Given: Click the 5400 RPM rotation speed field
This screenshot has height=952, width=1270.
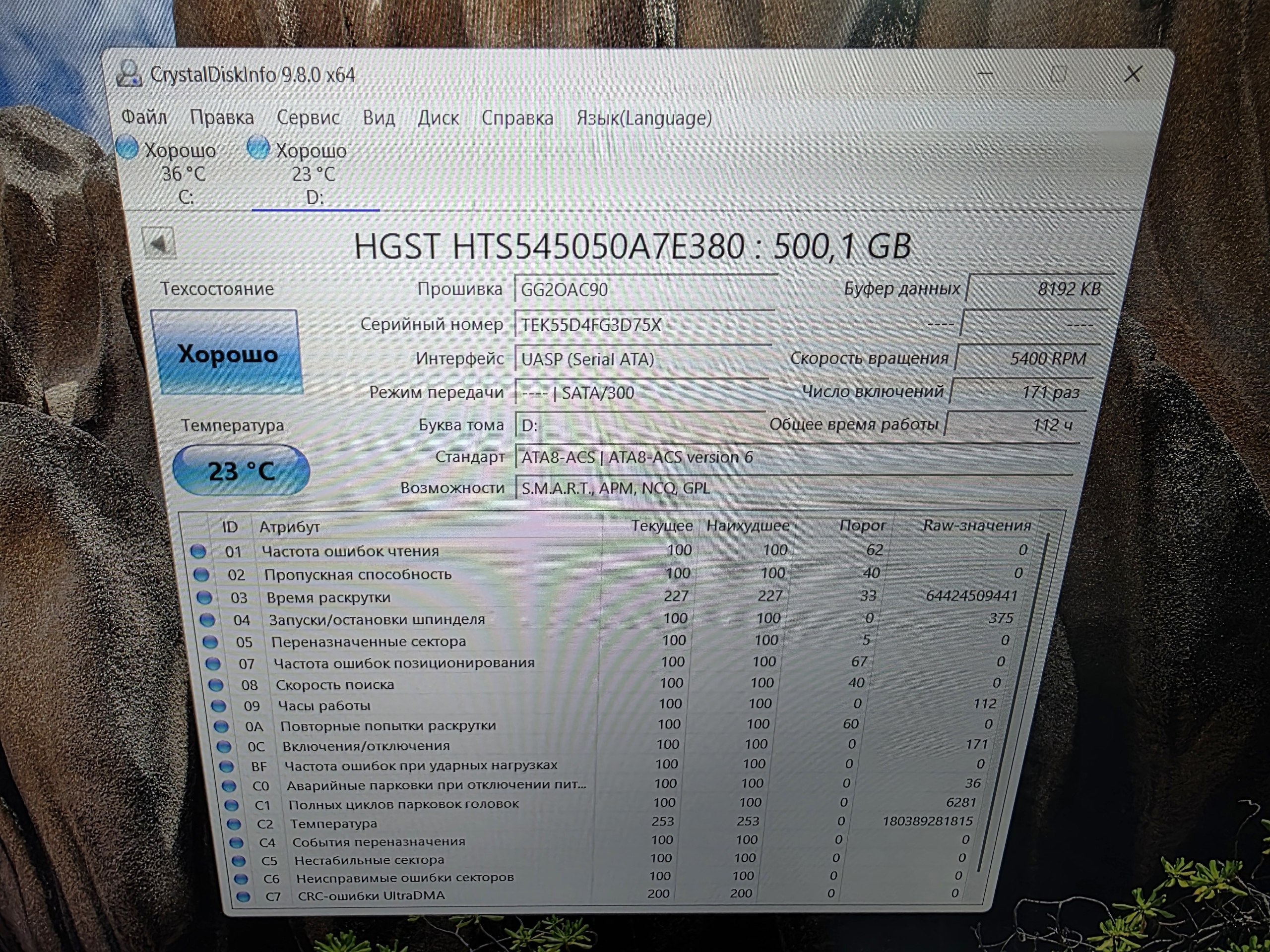Looking at the screenshot, I should pyautogui.click(x=1028, y=358).
